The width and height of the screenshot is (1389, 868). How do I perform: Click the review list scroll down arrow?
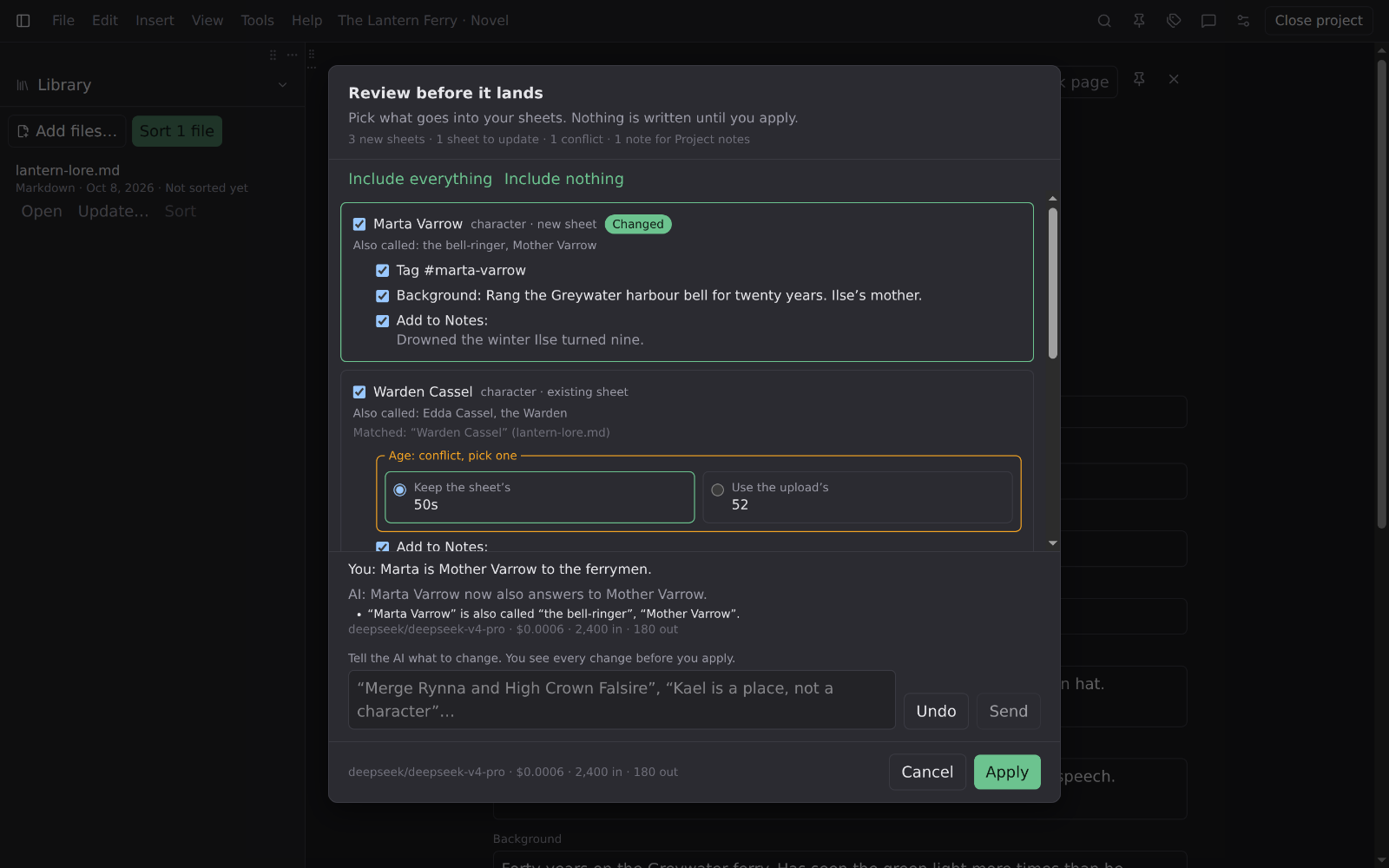coord(1053,543)
